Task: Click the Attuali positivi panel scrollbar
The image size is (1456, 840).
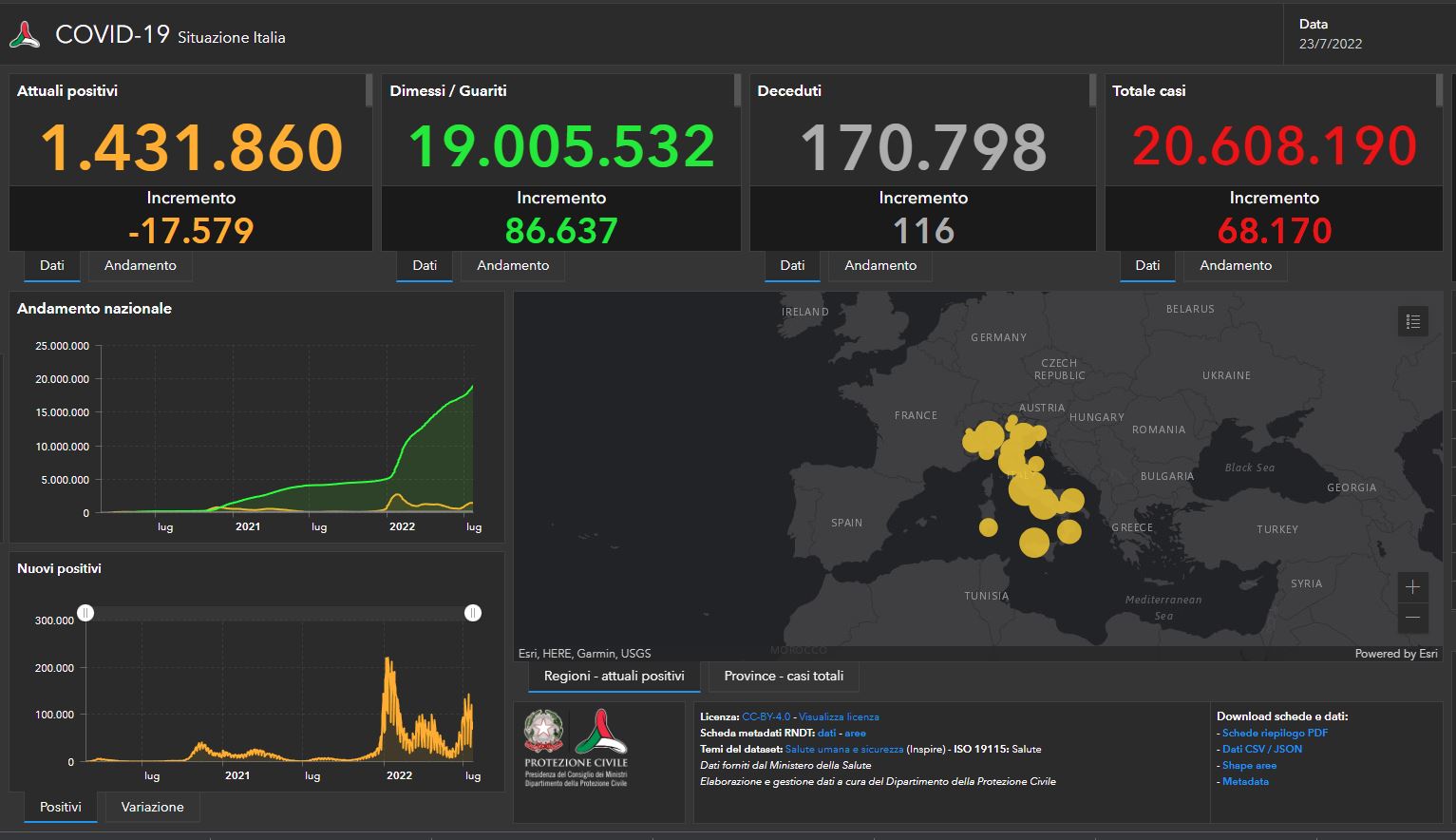Action: point(369,91)
